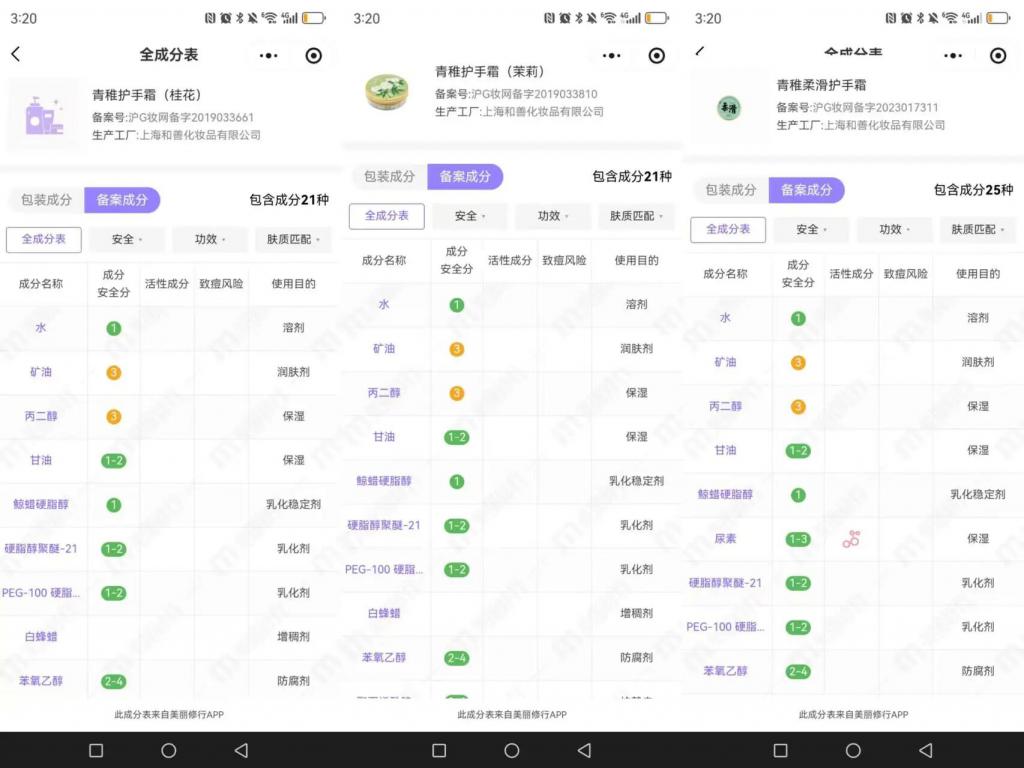The height and width of the screenshot is (768, 1024).
Task: Expand the 安全 dropdown on the 桂花 page
Action: coord(127,240)
